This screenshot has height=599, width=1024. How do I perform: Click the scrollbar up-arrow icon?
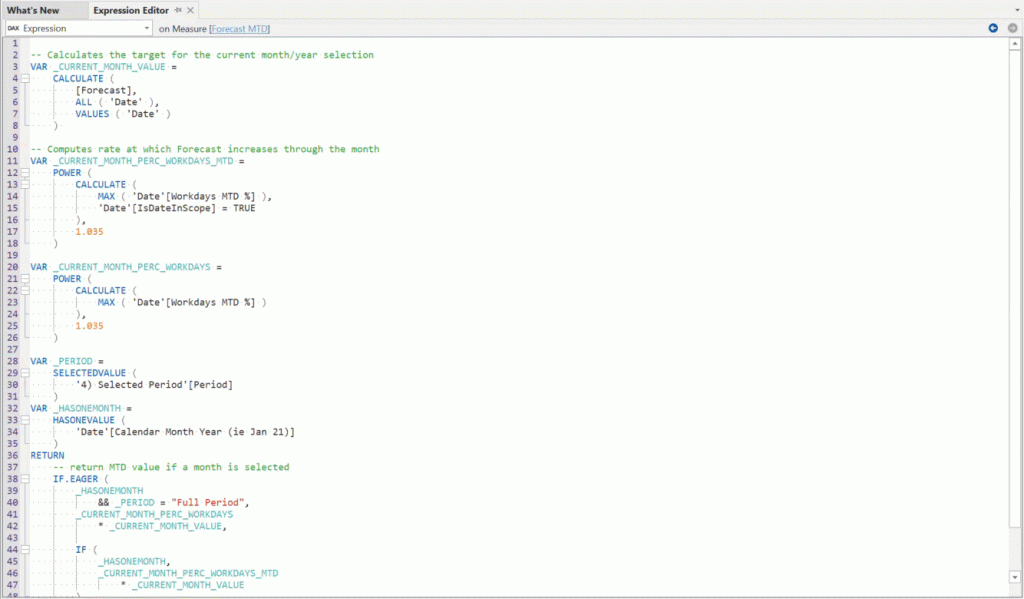[1015, 44]
